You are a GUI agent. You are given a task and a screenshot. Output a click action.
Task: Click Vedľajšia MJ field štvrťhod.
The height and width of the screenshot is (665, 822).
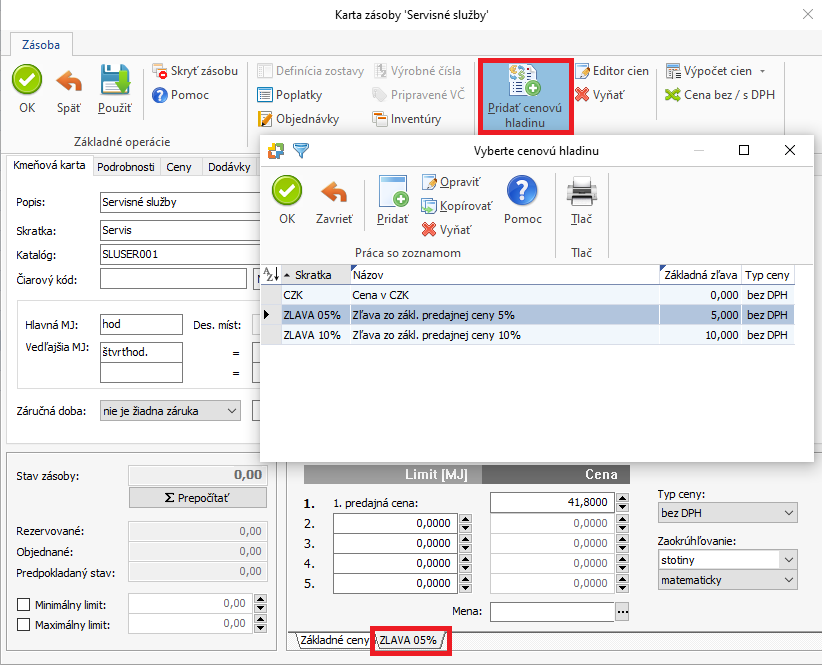click(x=141, y=352)
